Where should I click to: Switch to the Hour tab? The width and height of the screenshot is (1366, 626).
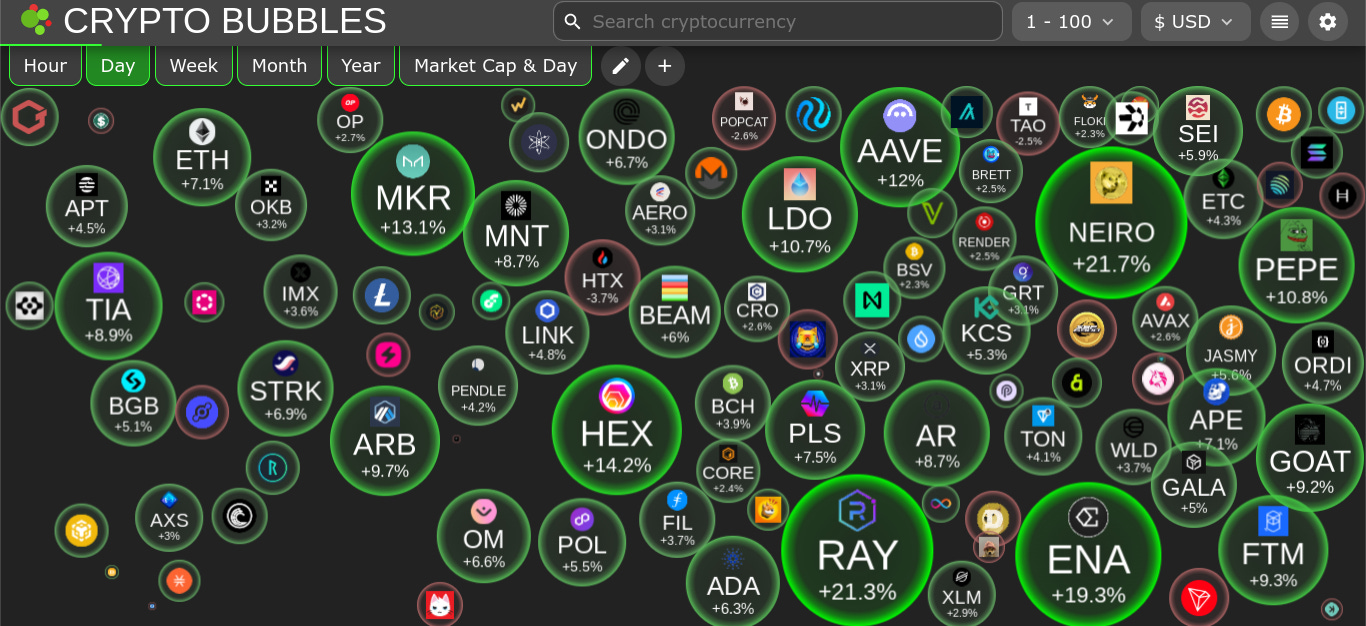coord(45,66)
